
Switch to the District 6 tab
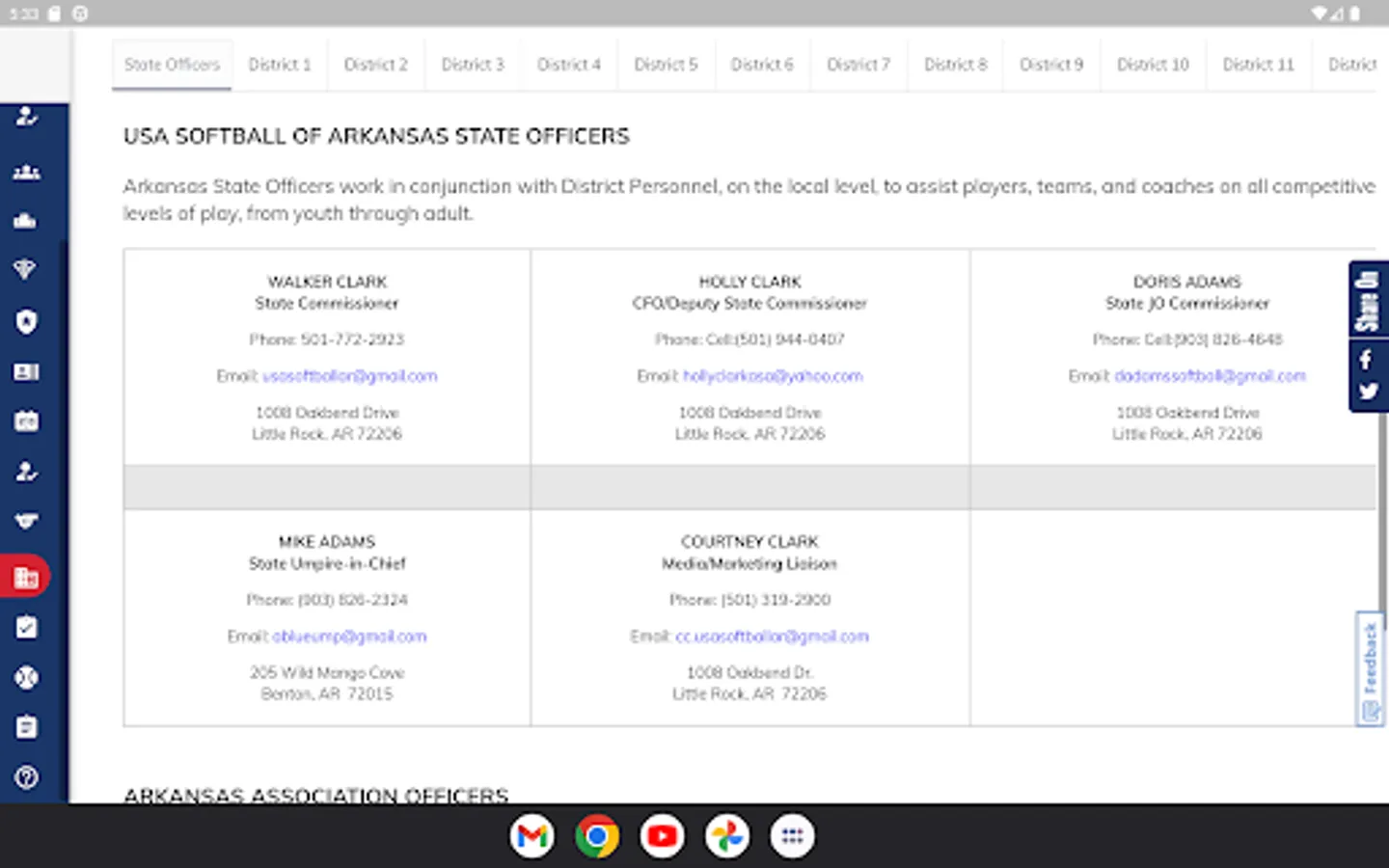point(762,65)
